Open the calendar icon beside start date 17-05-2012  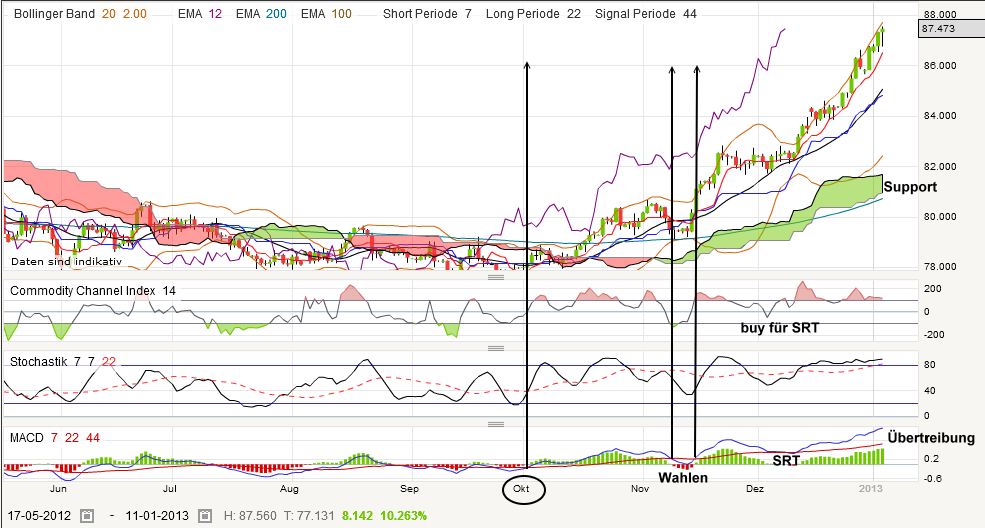point(87,516)
